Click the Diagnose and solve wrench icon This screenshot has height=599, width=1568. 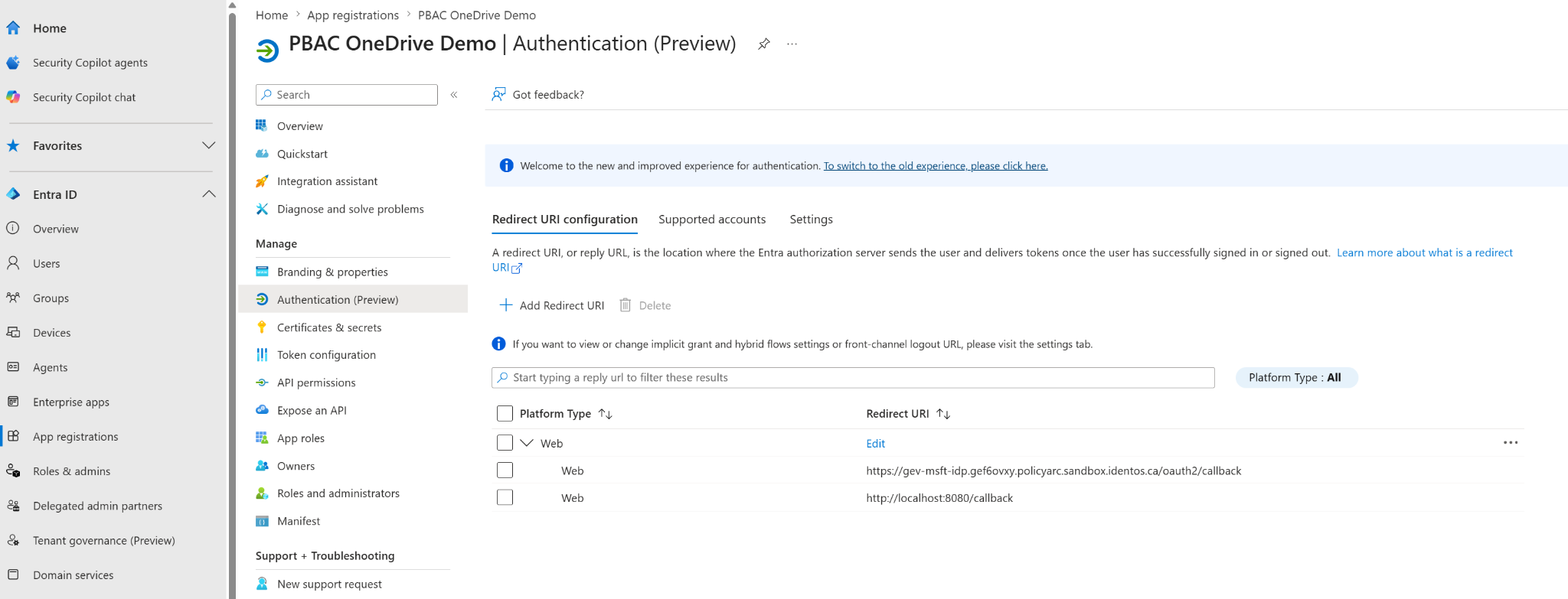262,209
